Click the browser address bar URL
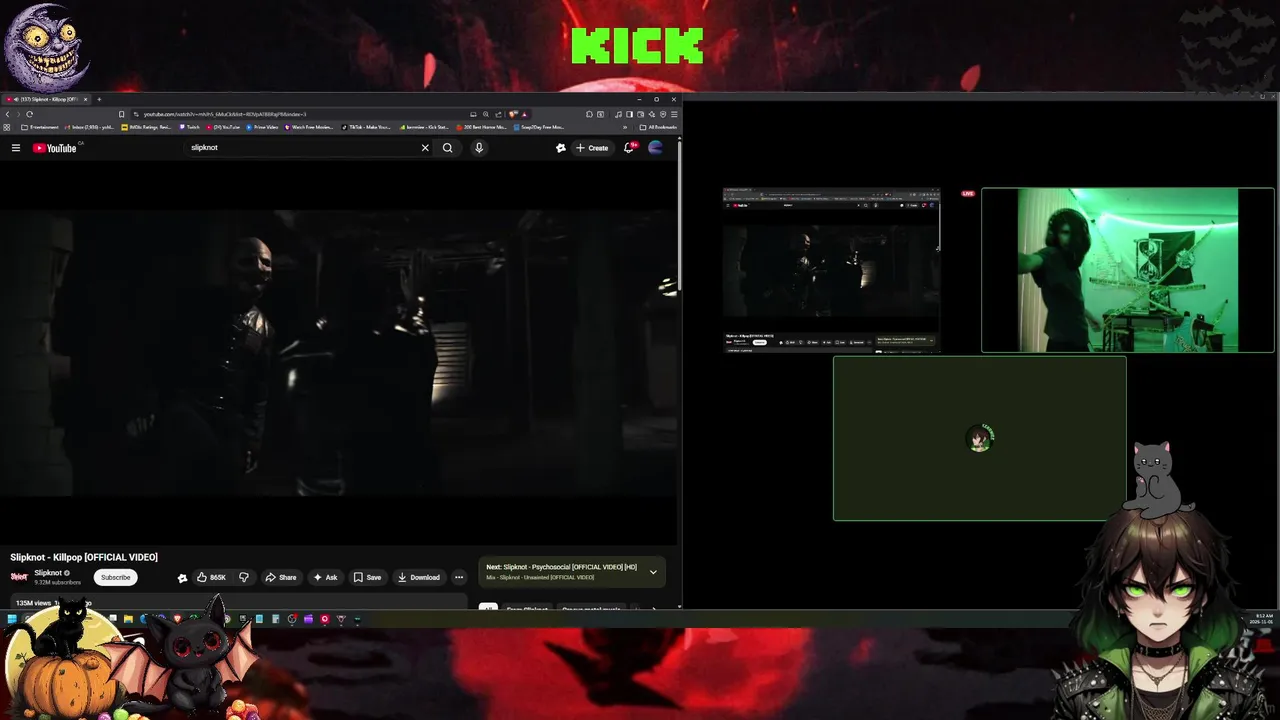The image size is (1280, 720). click(x=225, y=114)
